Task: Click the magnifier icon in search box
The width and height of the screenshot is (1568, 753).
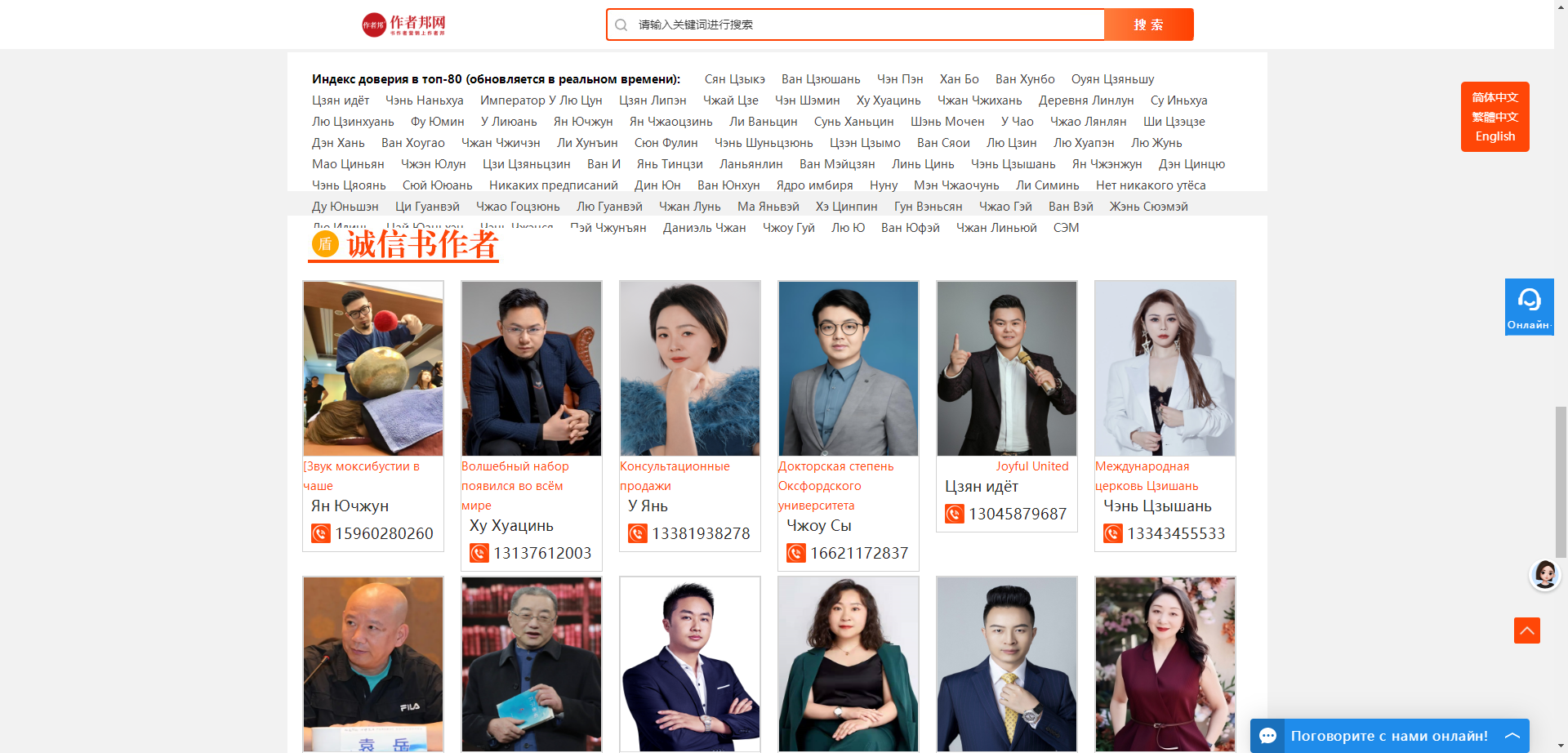Action: [x=621, y=25]
